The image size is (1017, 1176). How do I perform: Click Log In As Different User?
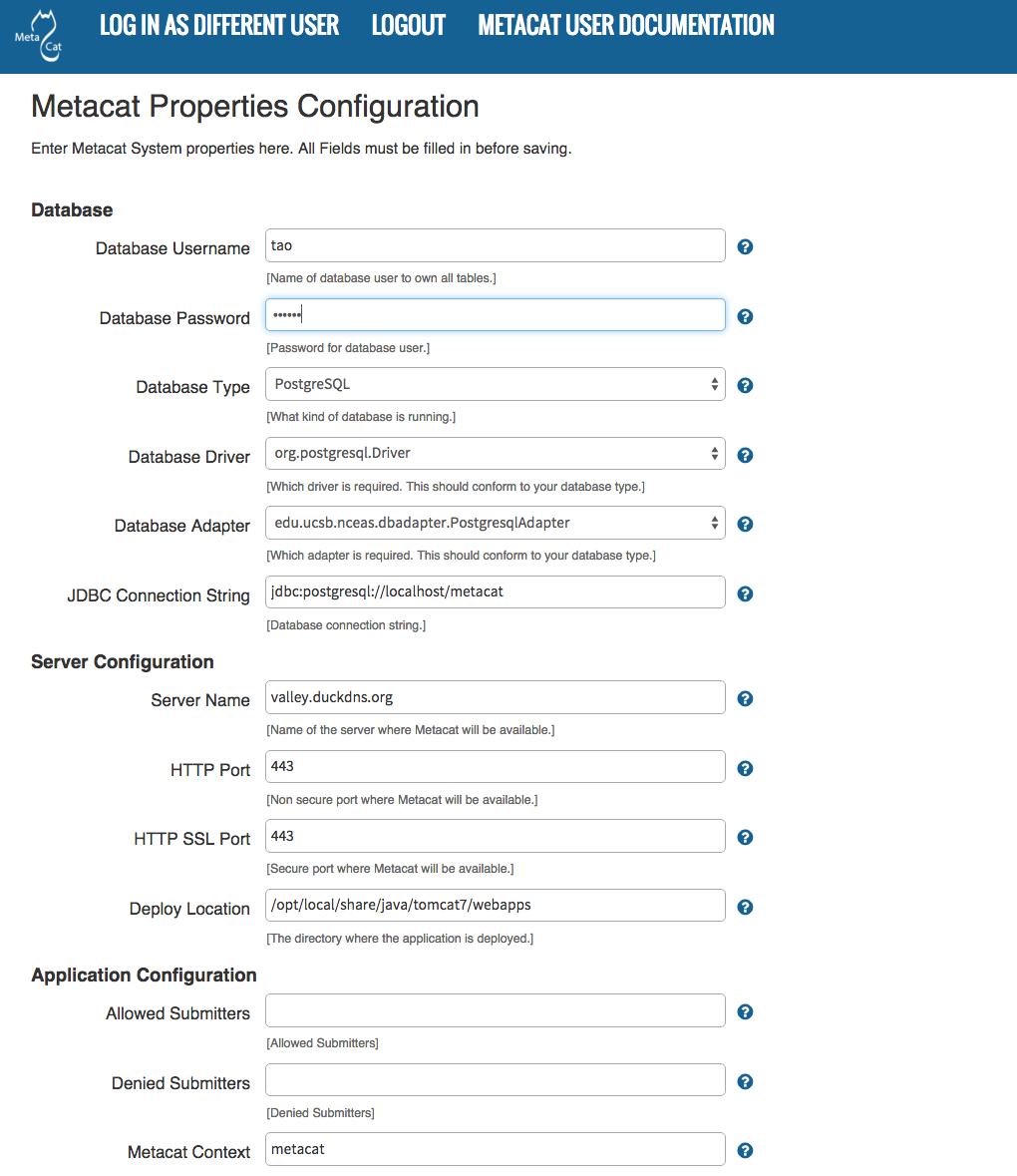pos(219,26)
